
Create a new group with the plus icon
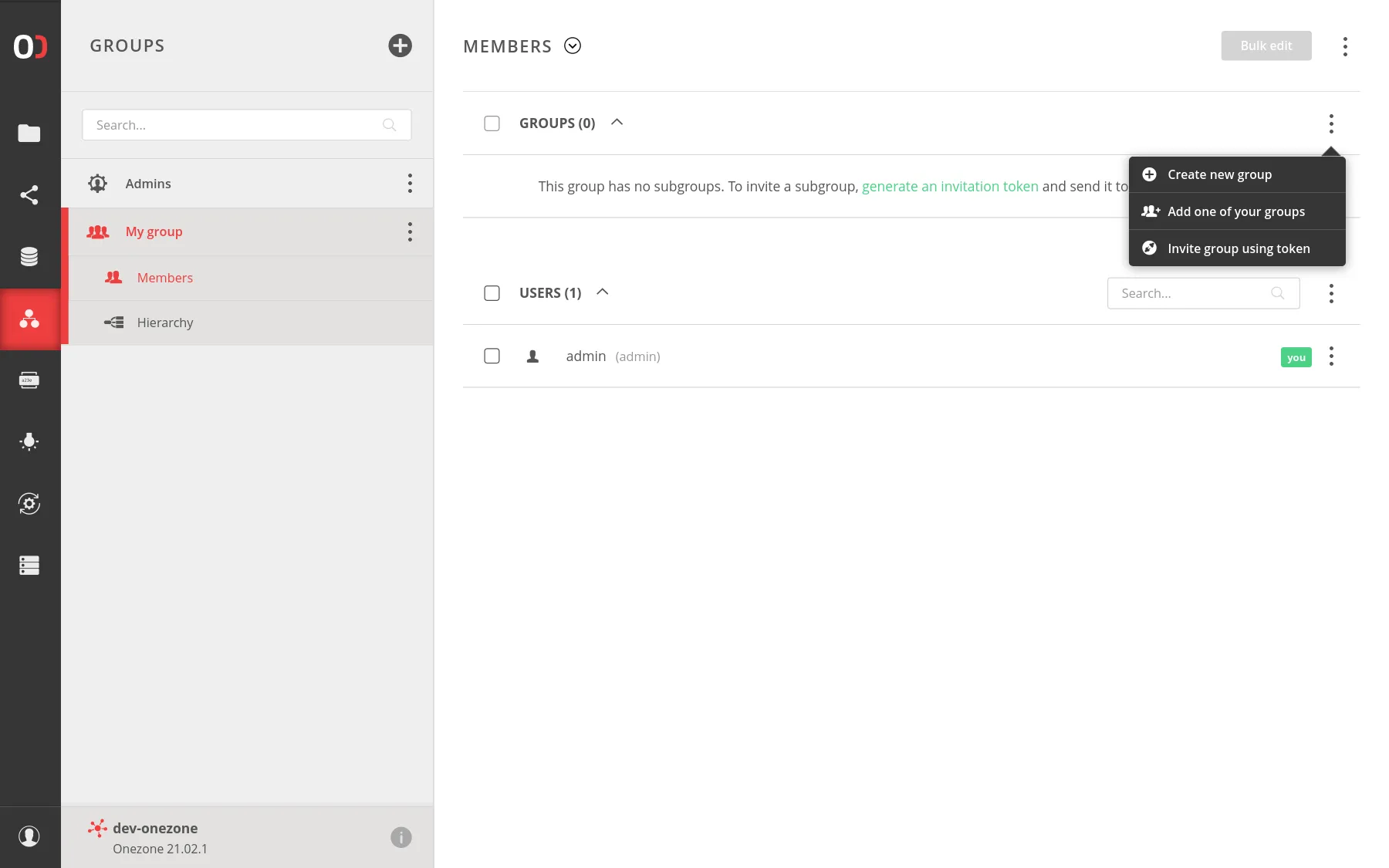point(400,46)
